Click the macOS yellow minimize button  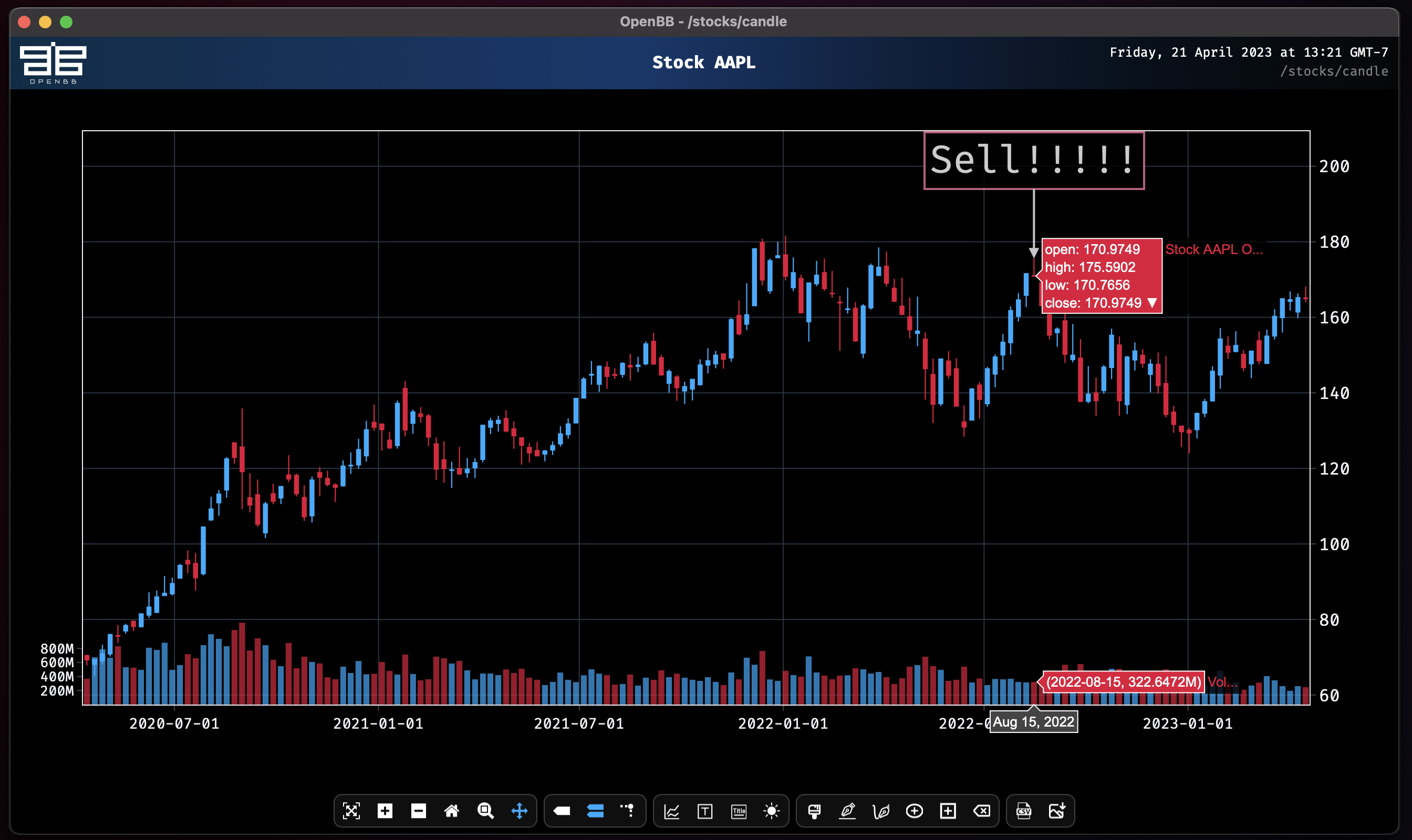pos(45,22)
